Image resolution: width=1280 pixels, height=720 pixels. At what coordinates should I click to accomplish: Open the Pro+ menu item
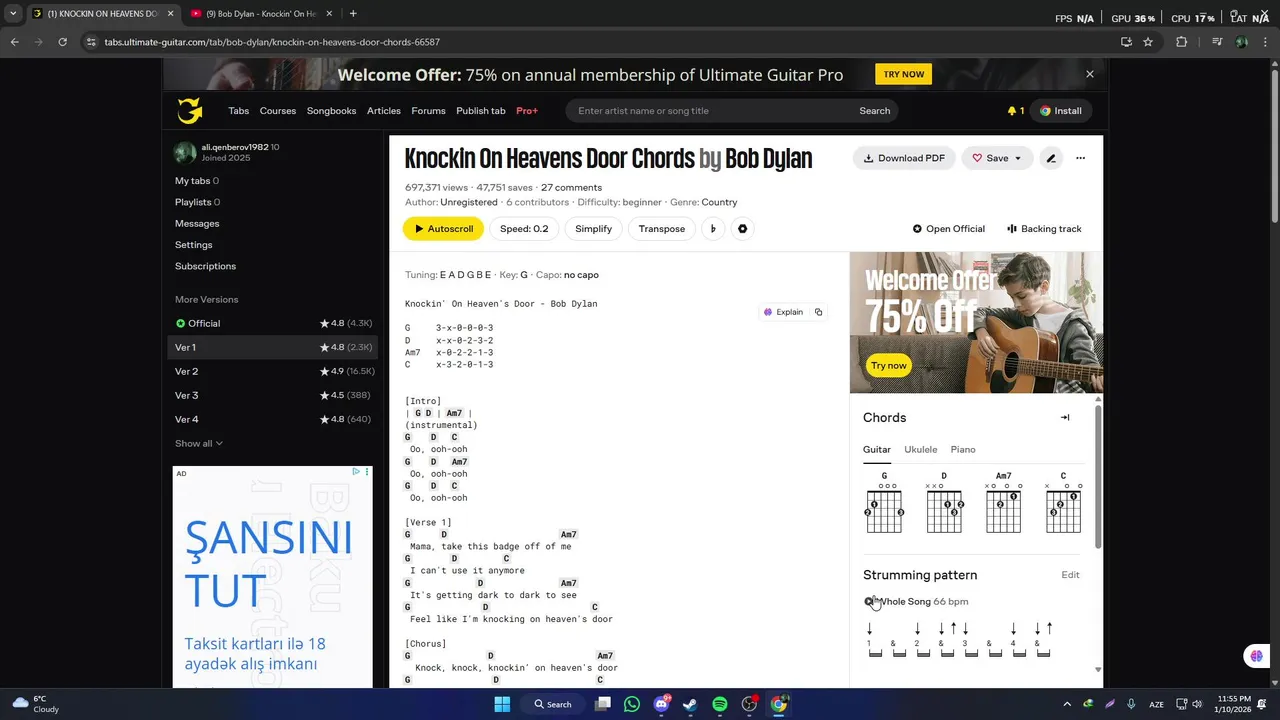point(527,111)
